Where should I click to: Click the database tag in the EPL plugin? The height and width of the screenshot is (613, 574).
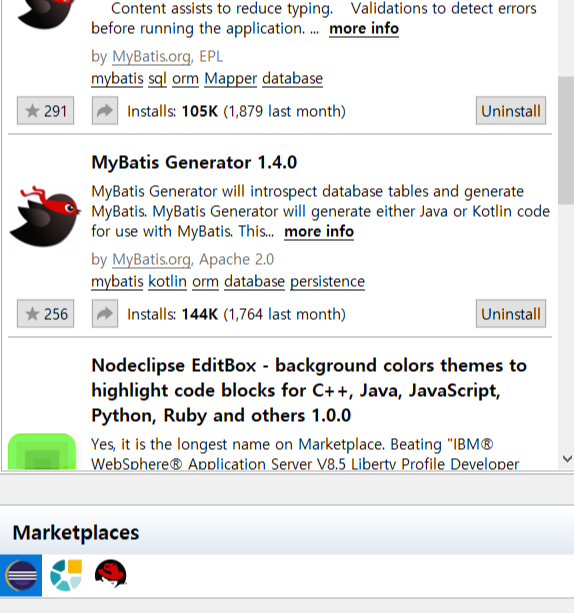(x=292, y=79)
